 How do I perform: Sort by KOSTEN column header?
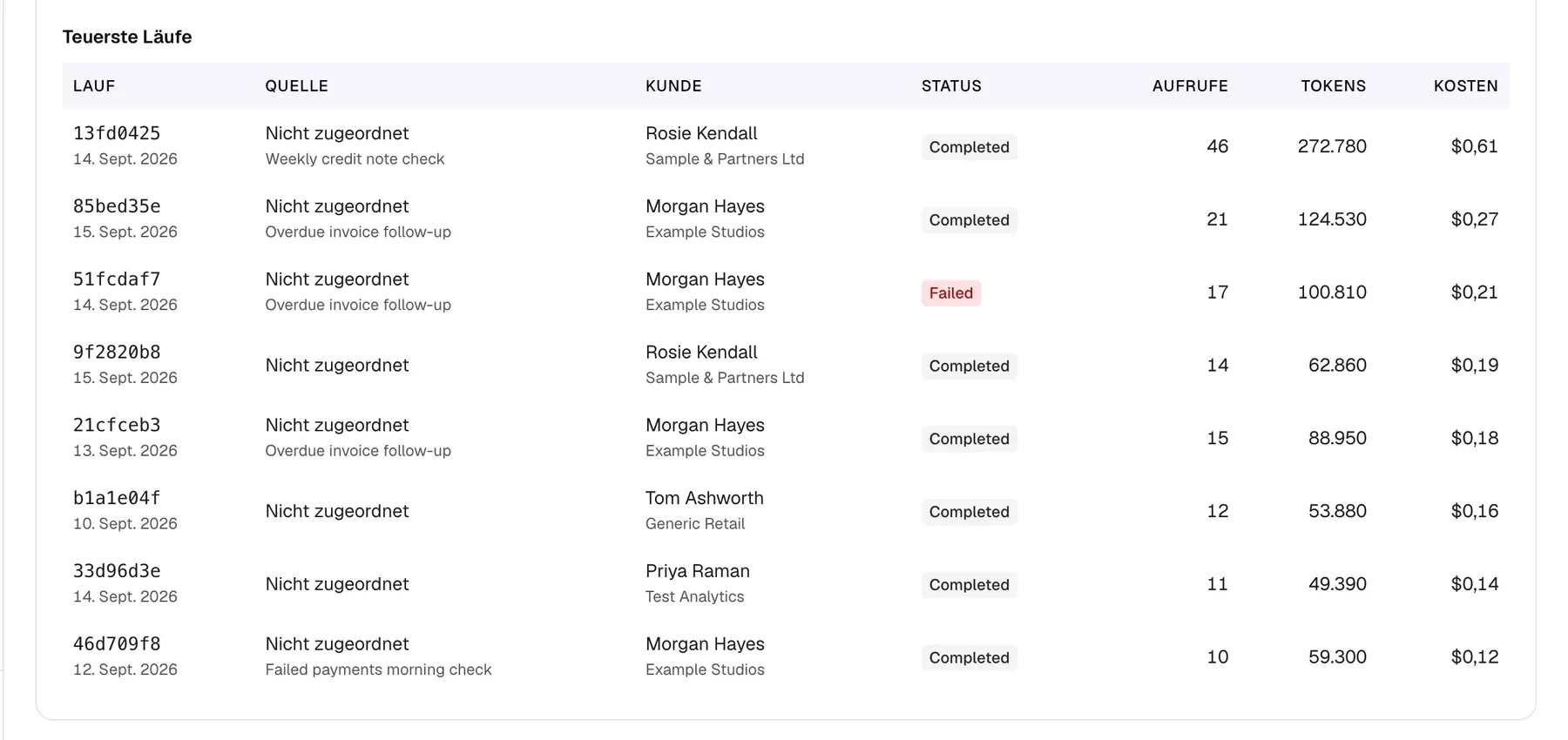pyautogui.click(x=1465, y=86)
